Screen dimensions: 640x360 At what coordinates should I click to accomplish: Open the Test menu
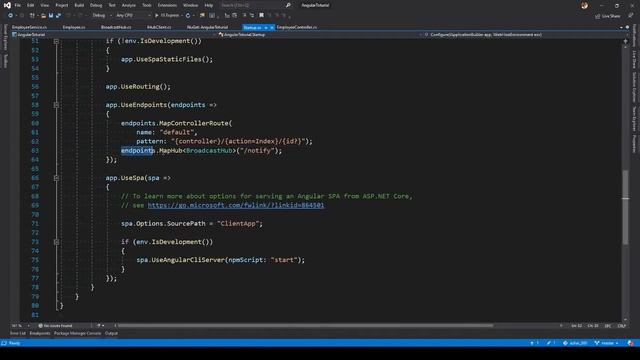pos(112,5)
